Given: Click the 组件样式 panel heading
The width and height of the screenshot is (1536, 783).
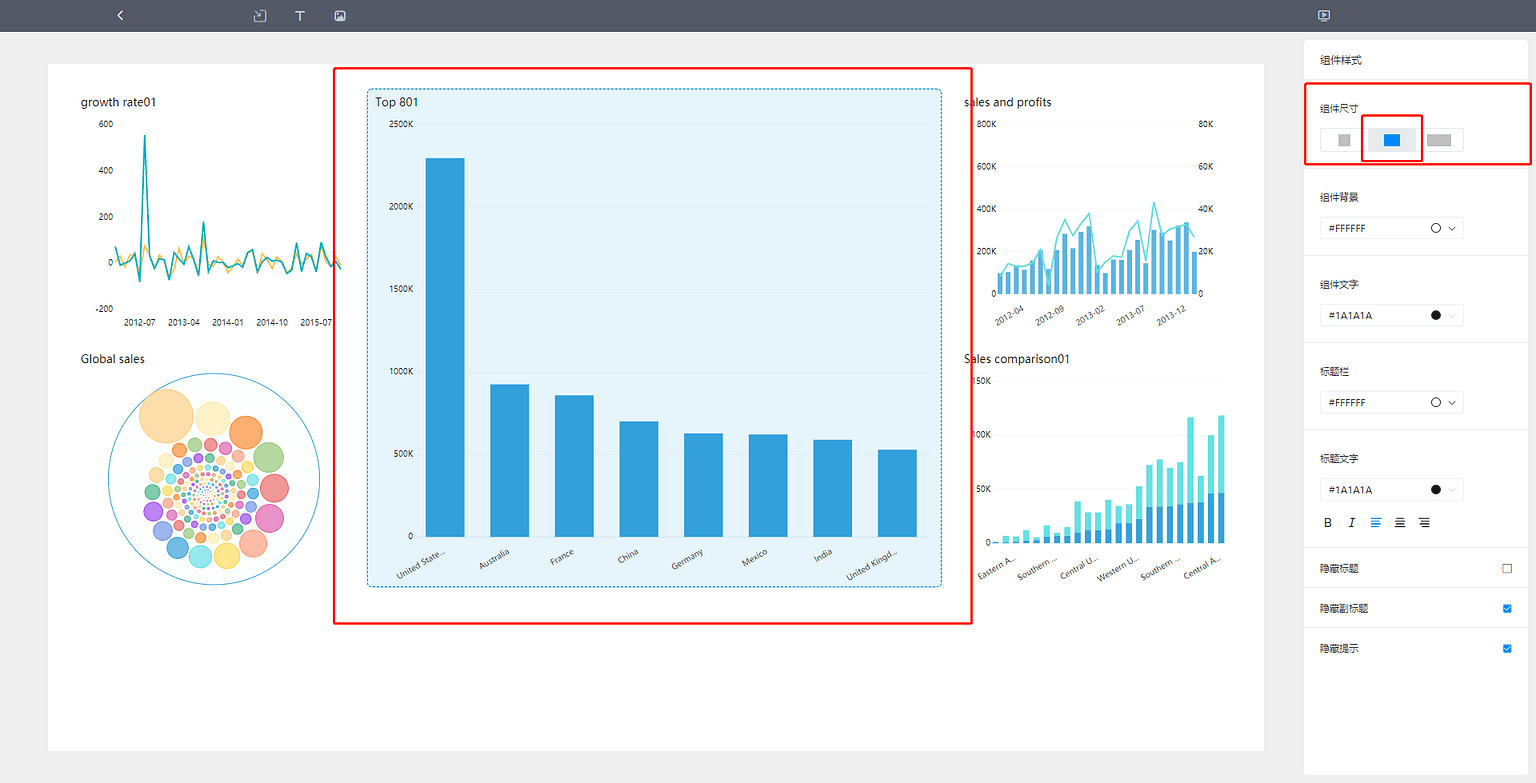Looking at the screenshot, I should [1341, 61].
